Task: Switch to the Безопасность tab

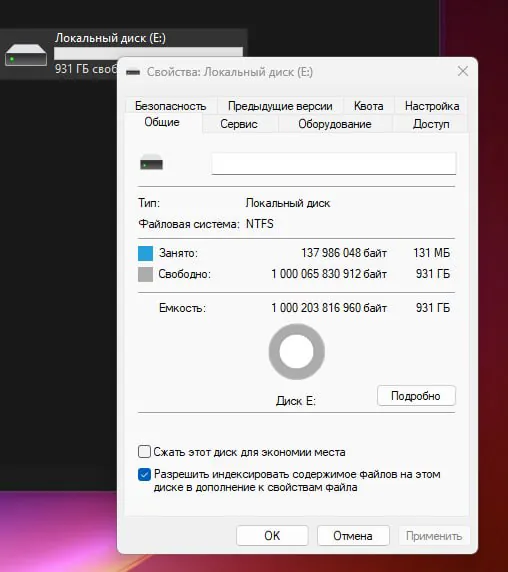Action: (x=171, y=106)
